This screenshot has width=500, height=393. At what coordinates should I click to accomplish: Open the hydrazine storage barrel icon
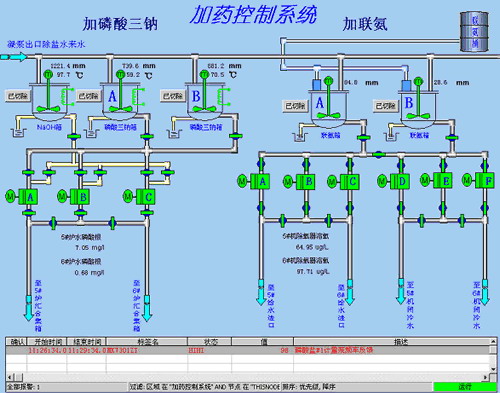[x=474, y=31]
